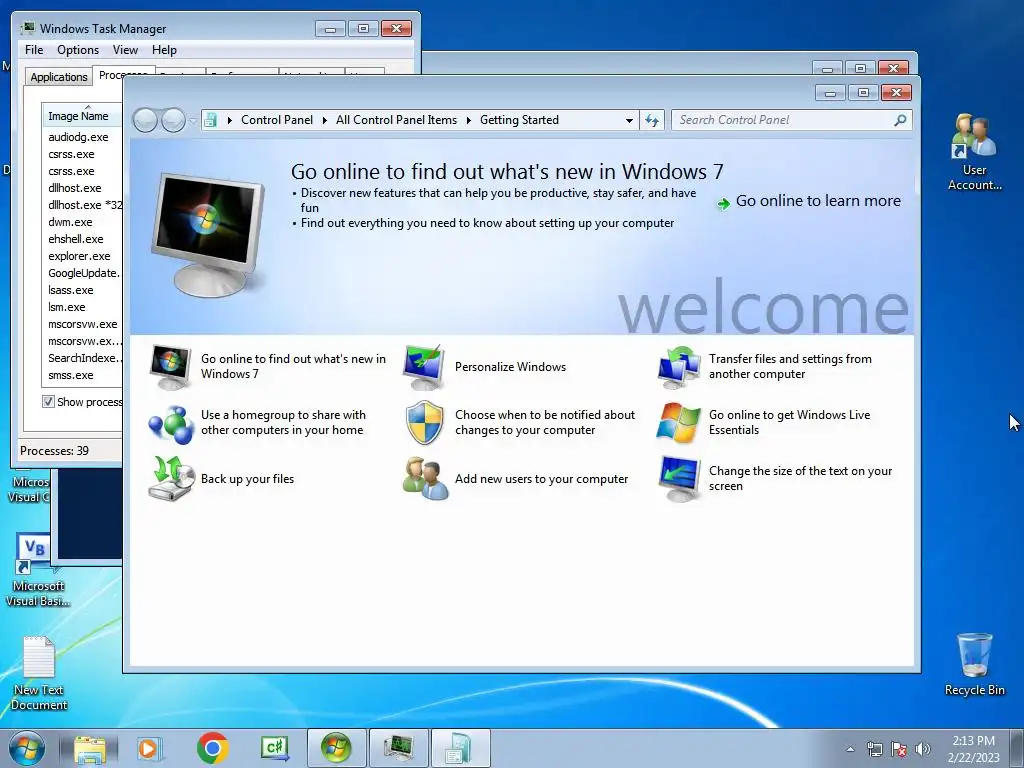Click All Control Panel Items breadcrumb
Image resolution: width=1024 pixels, height=768 pixels.
(396, 120)
